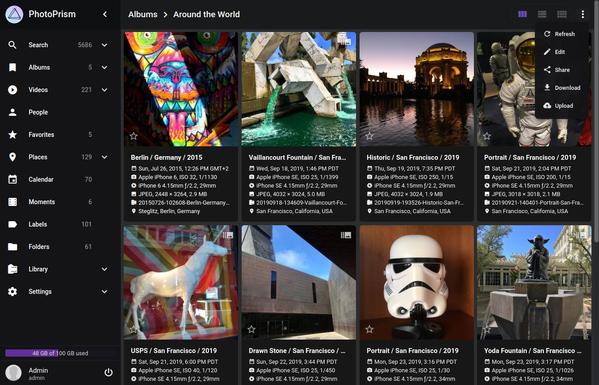The height and width of the screenshot is (385, 599).
Task: Open the Moments sidebar item
Action: click(x=60, y=202)
